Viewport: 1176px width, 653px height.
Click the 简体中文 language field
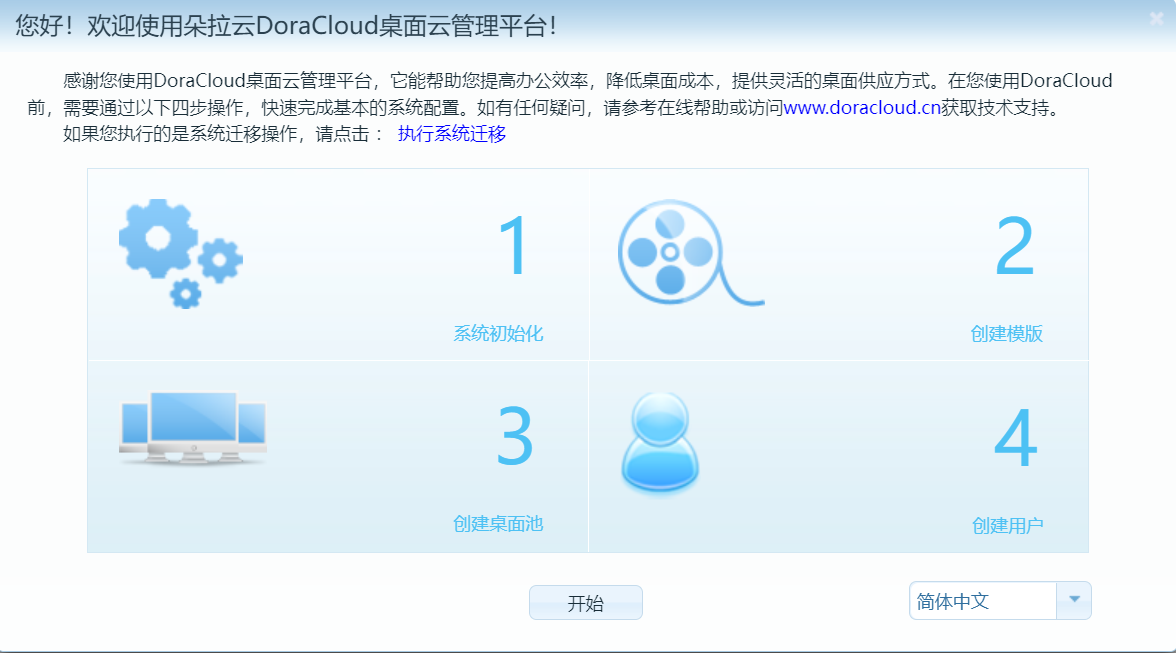982,601
